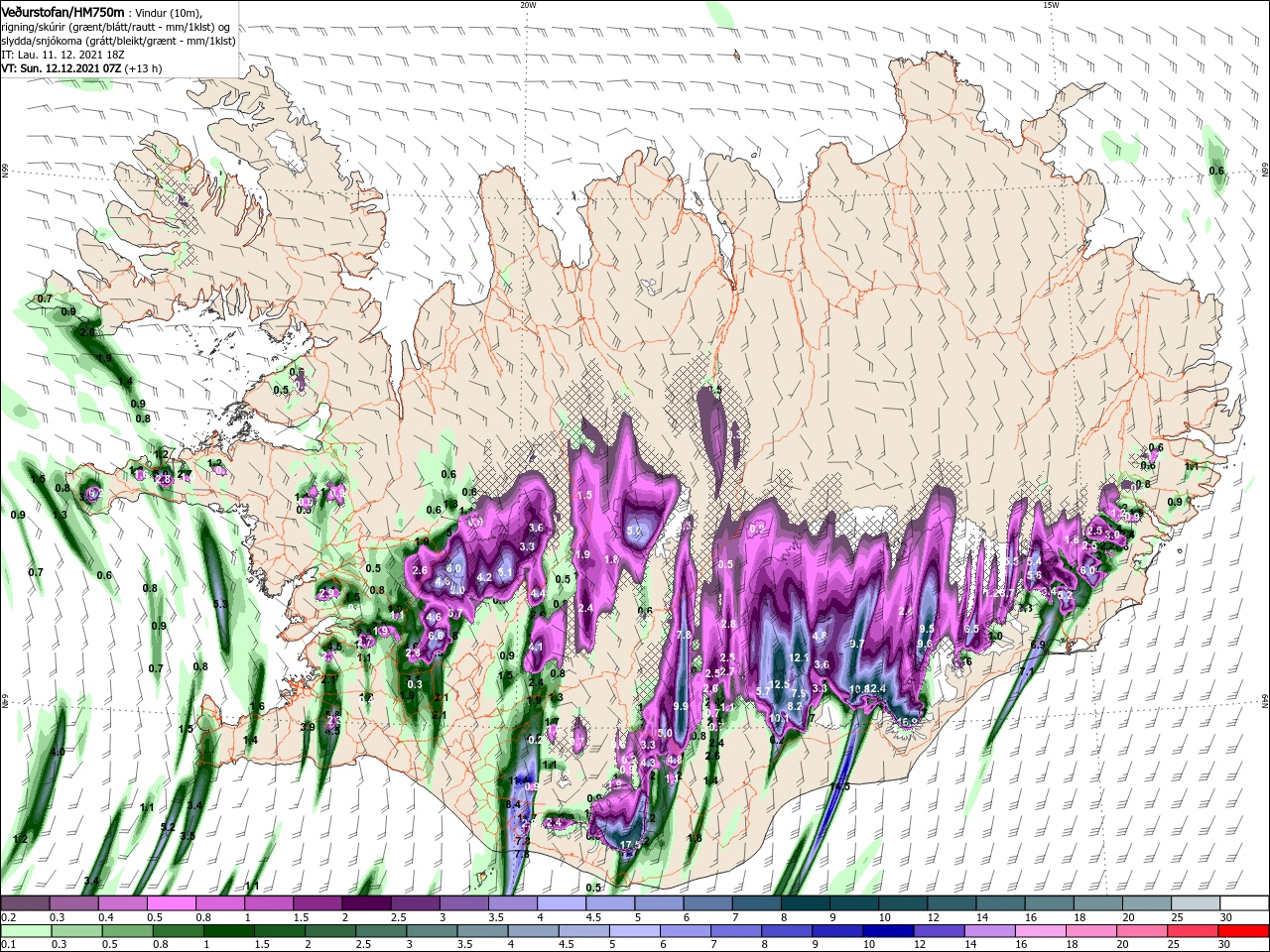The height and width of the screenshot is (952, 1270).
Task: Click the '(+13 h)' forecast offset text
Action: pos(144,68)
